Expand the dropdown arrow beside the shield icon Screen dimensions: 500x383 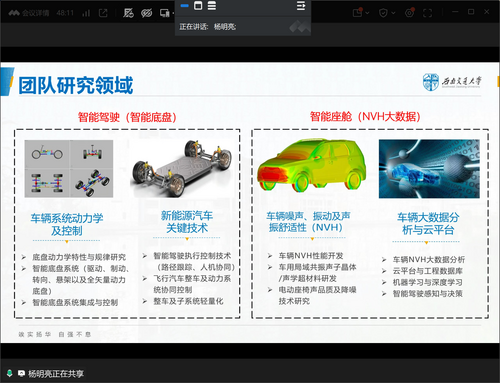tap(393, 13)
